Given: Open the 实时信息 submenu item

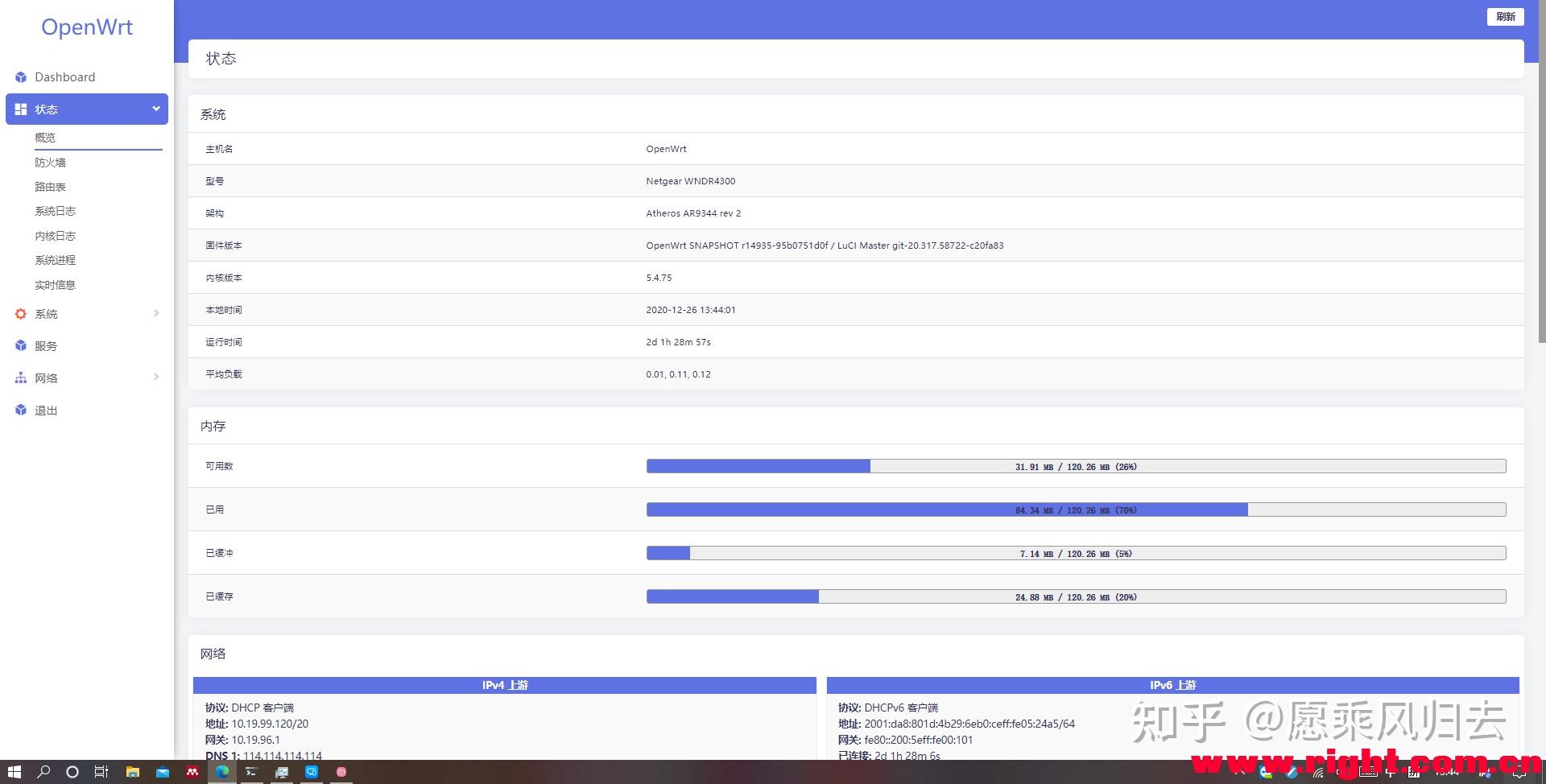Looking at the screenshot, I should (x=55, y=285).
